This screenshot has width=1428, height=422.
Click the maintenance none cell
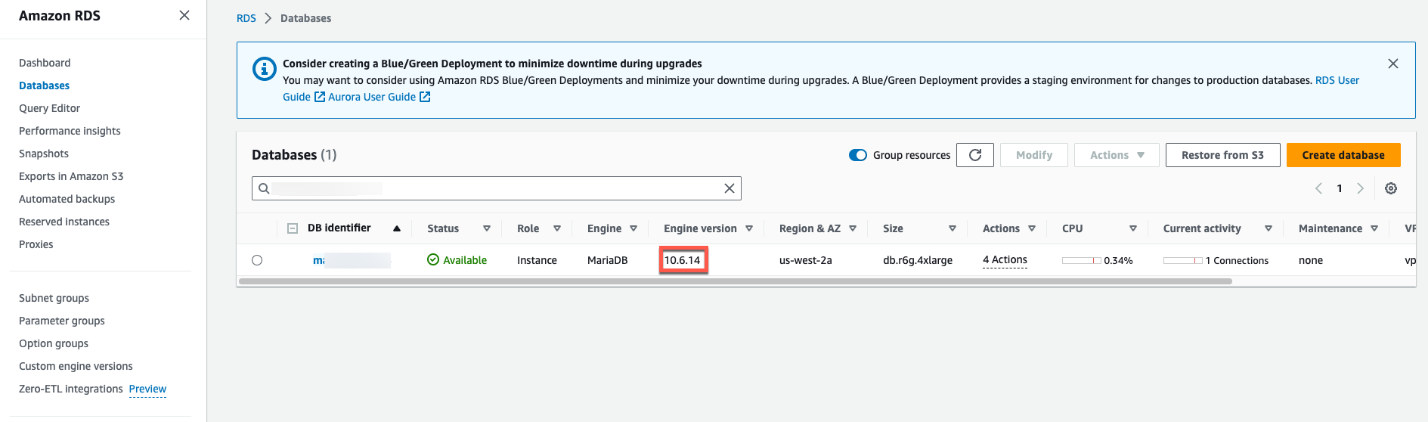pos(1310,260)
